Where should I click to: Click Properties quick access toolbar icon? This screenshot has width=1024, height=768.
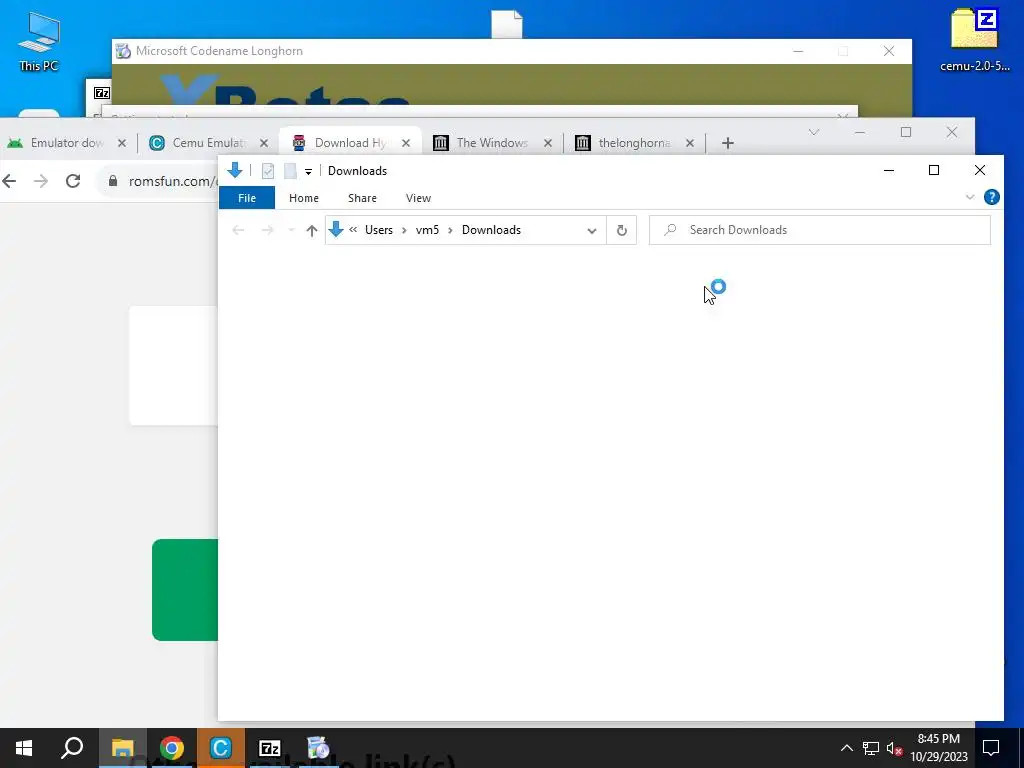pyautogui.click(x=268, y=171)
